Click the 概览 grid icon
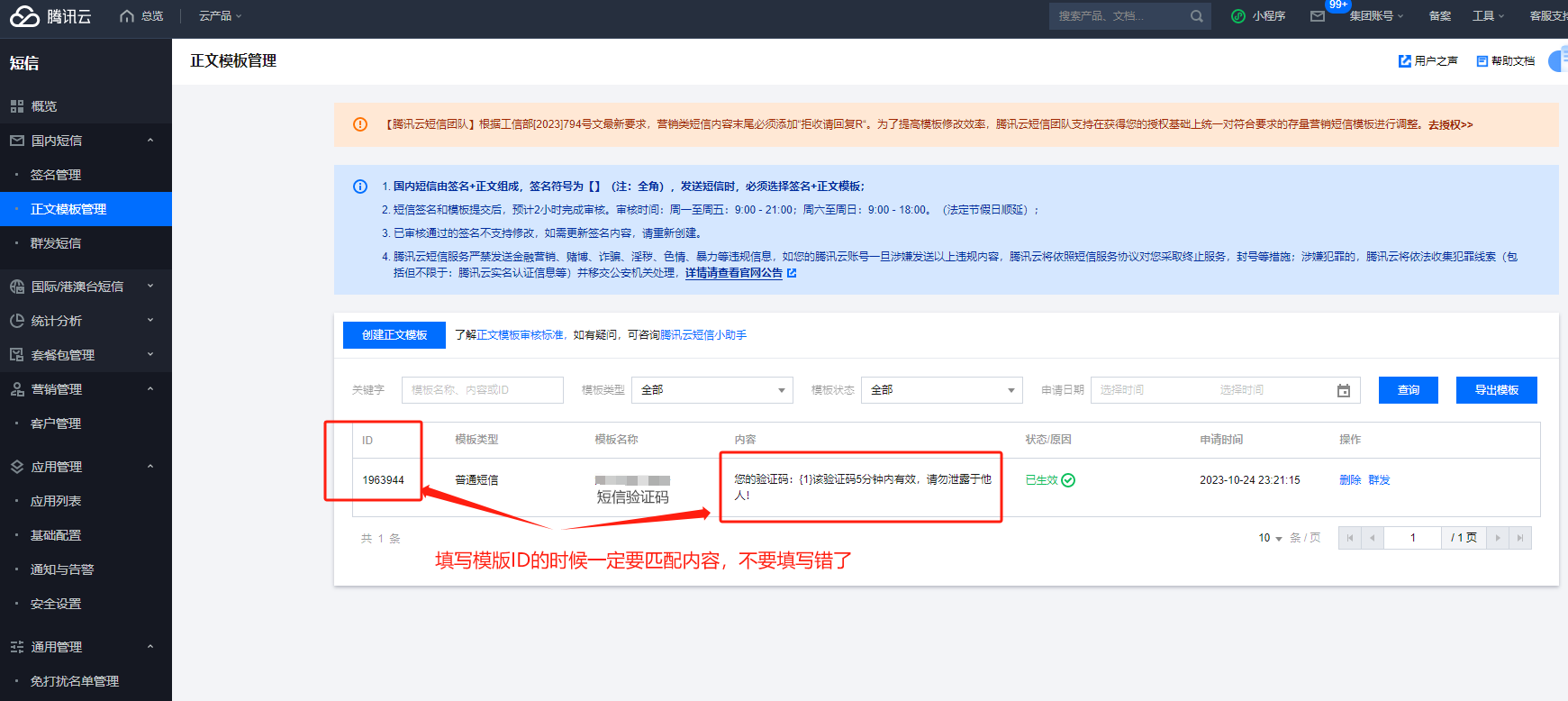This screenshot has height=701, width=1568. (17, 106)
